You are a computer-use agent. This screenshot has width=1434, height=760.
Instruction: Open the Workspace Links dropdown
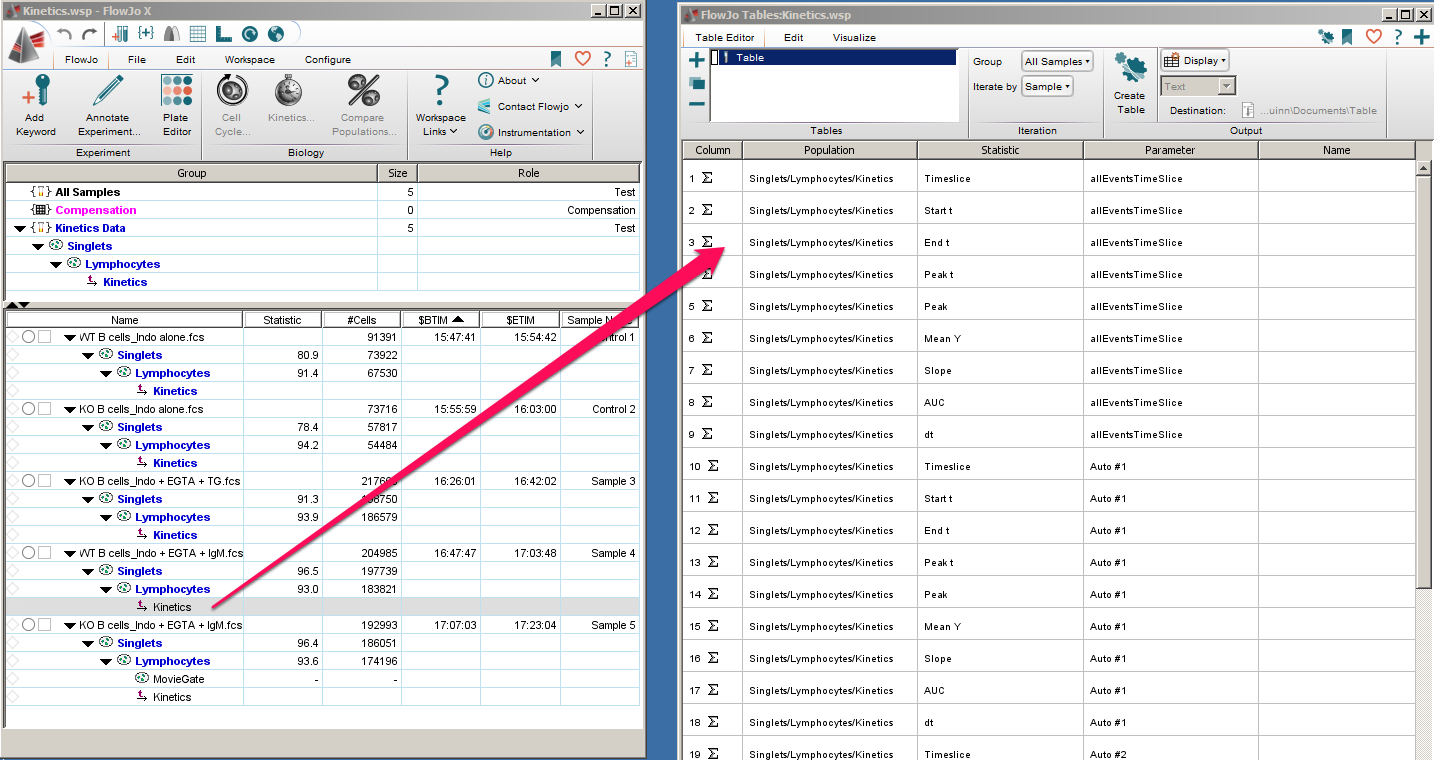[x=441, y=106]
